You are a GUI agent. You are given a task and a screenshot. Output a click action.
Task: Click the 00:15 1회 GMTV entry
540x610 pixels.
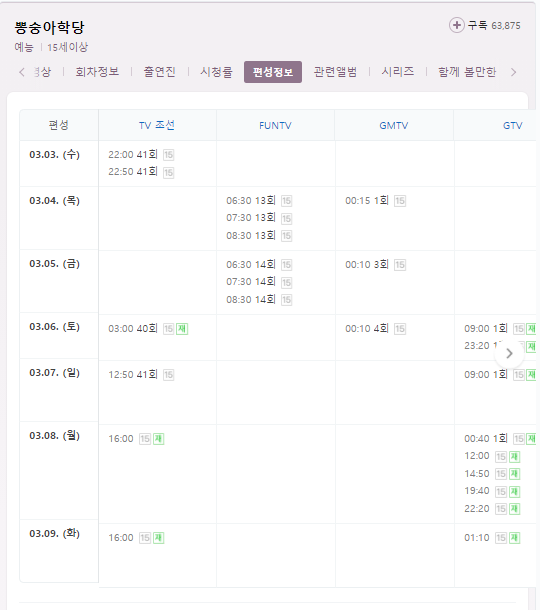[x=367, y=200]
